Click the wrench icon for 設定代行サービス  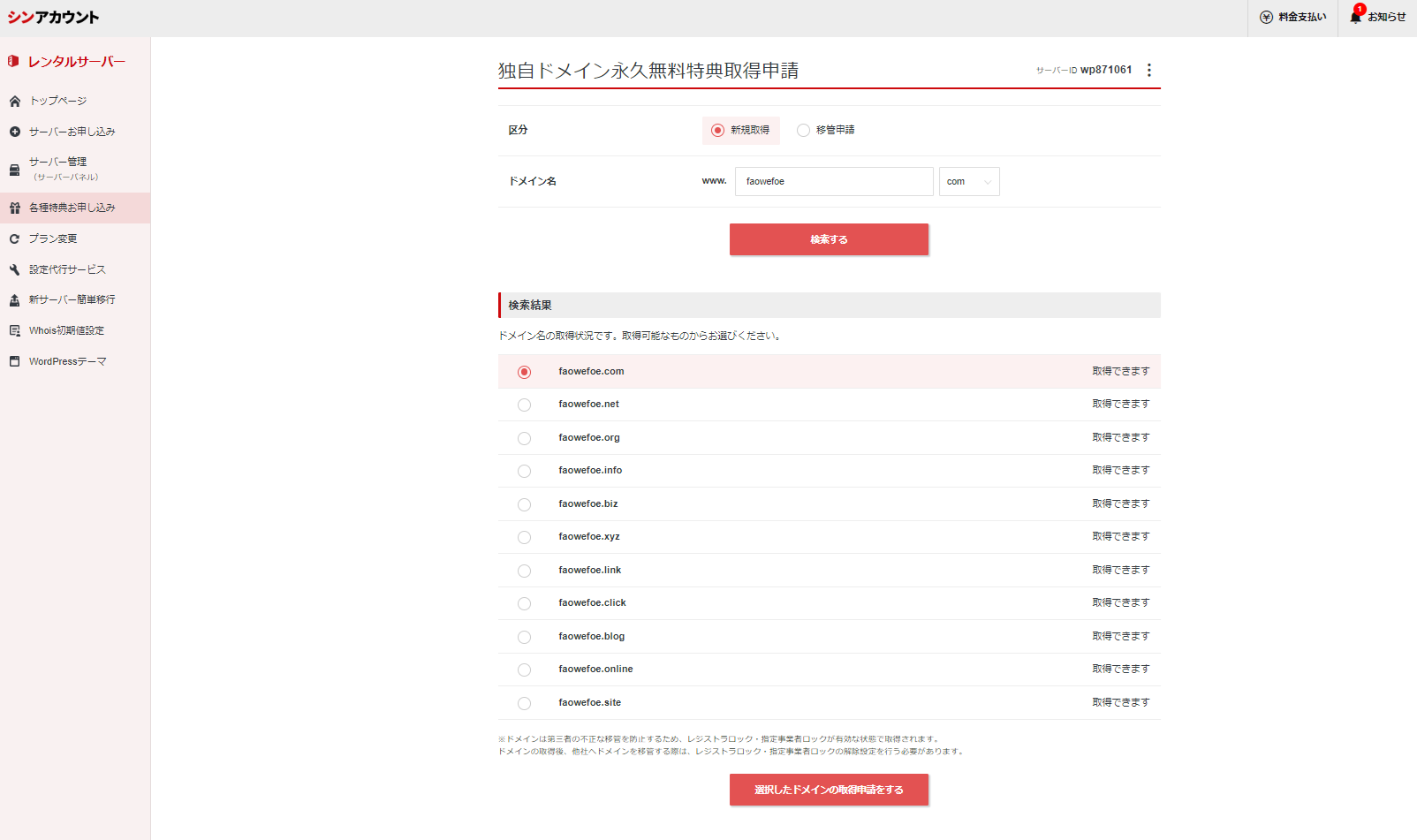[x=15, y=269]
